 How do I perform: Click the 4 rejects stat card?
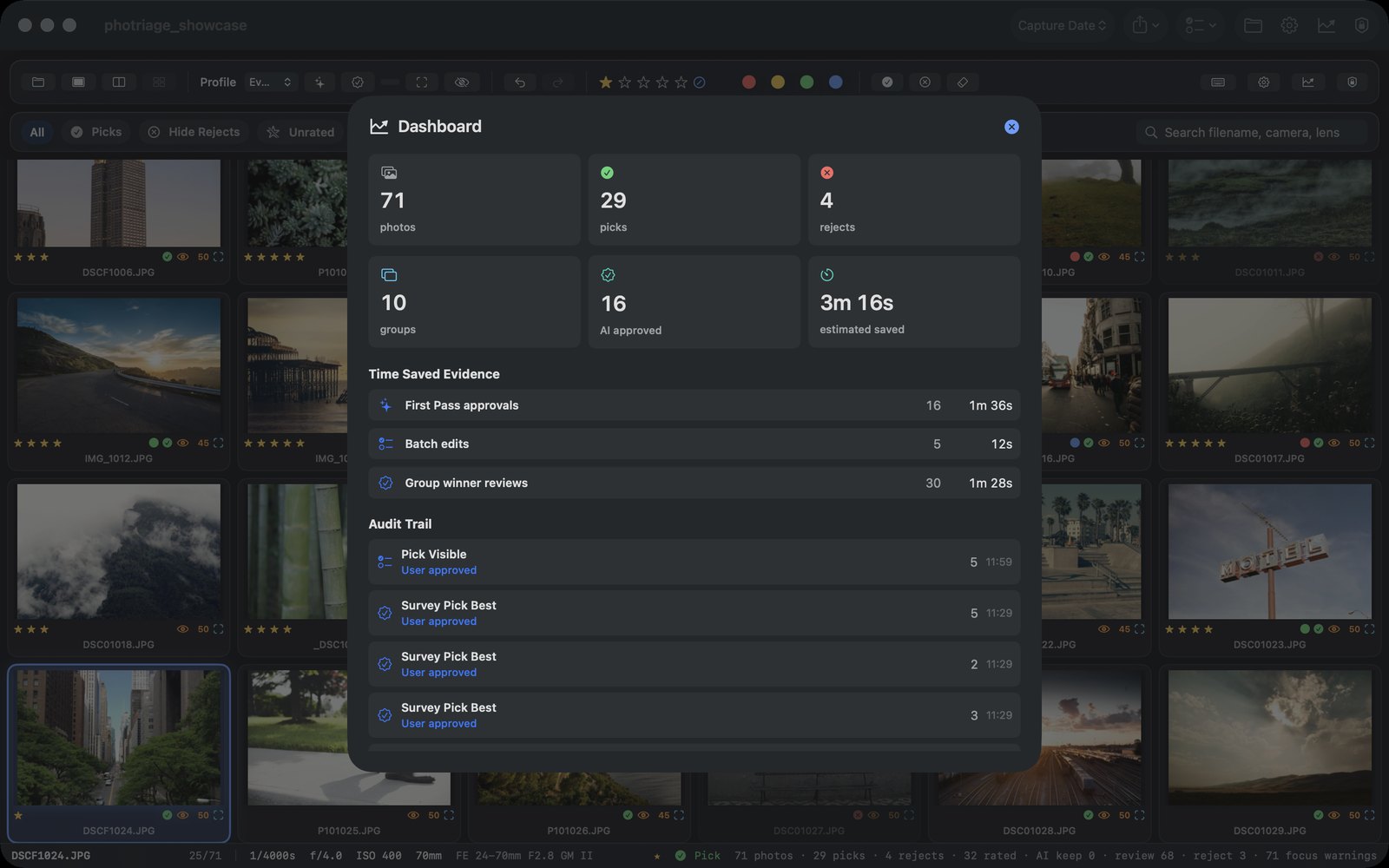[x=914, y=200]
